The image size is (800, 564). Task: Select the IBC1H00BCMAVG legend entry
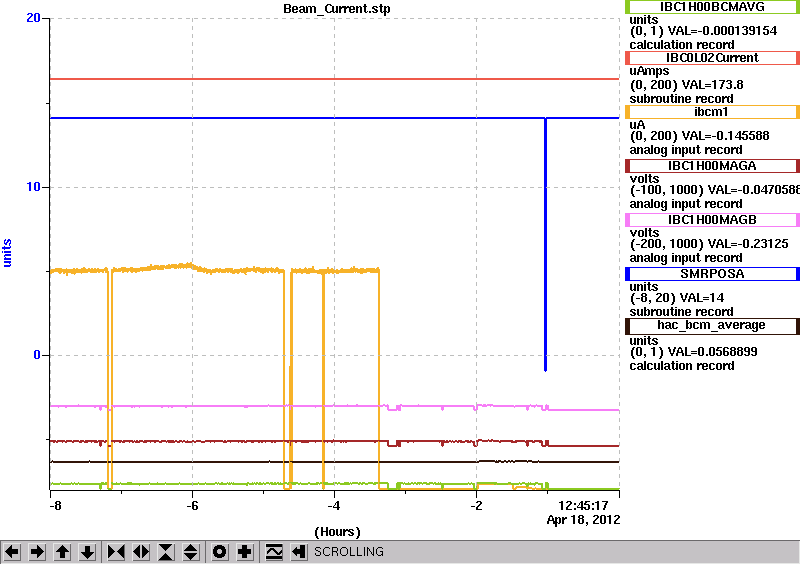712,7
